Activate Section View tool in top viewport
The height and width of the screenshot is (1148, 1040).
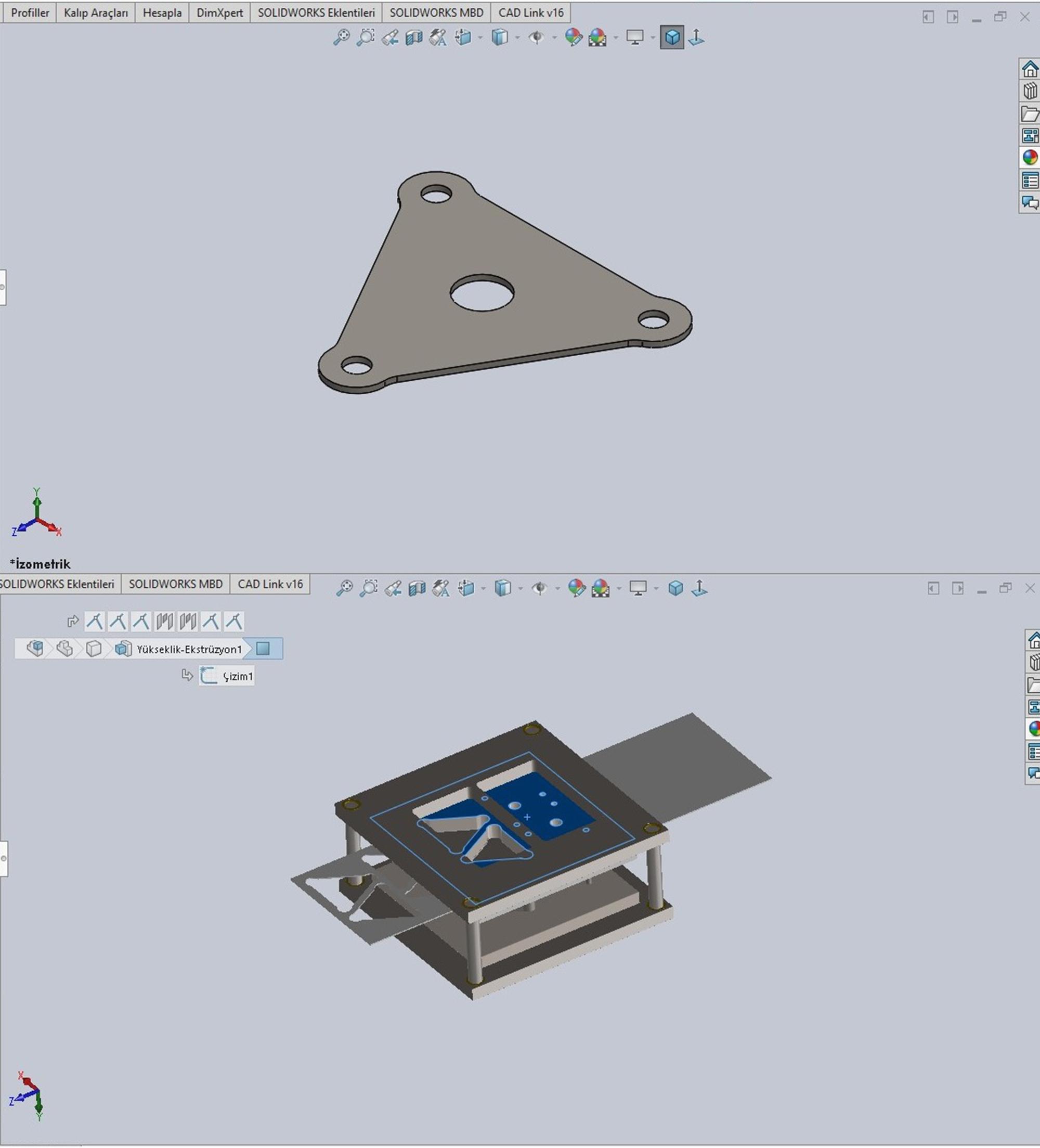(x=414, y=38)
